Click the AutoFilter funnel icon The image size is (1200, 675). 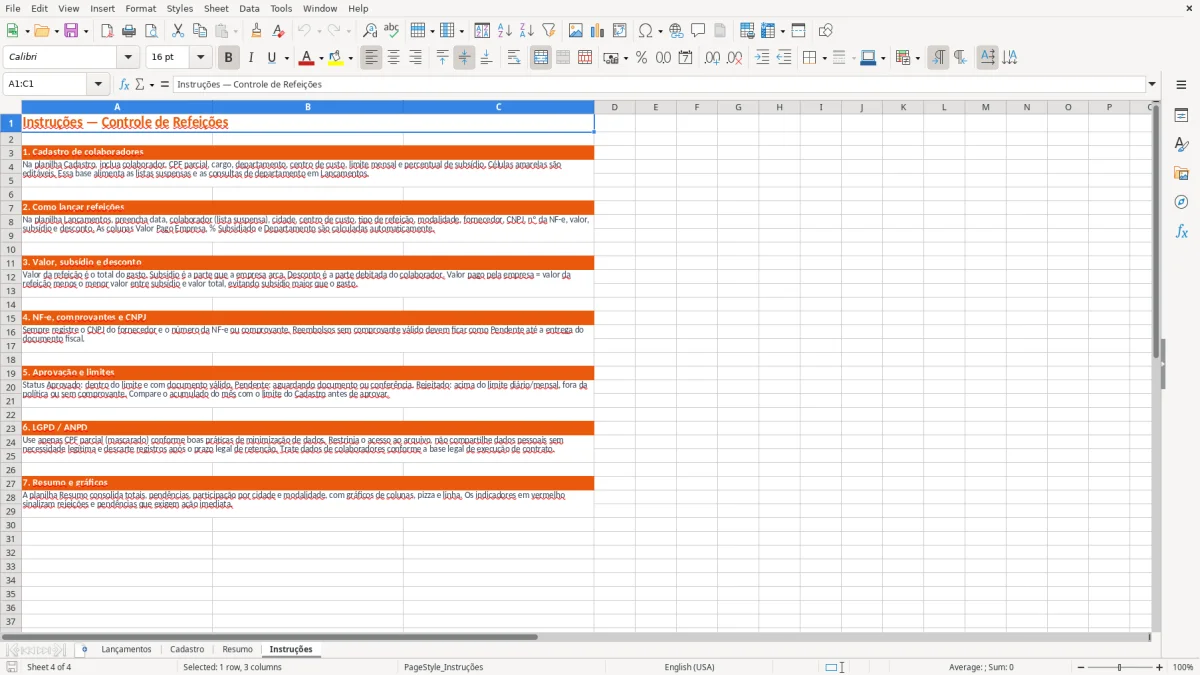click(x=549, y=31)
